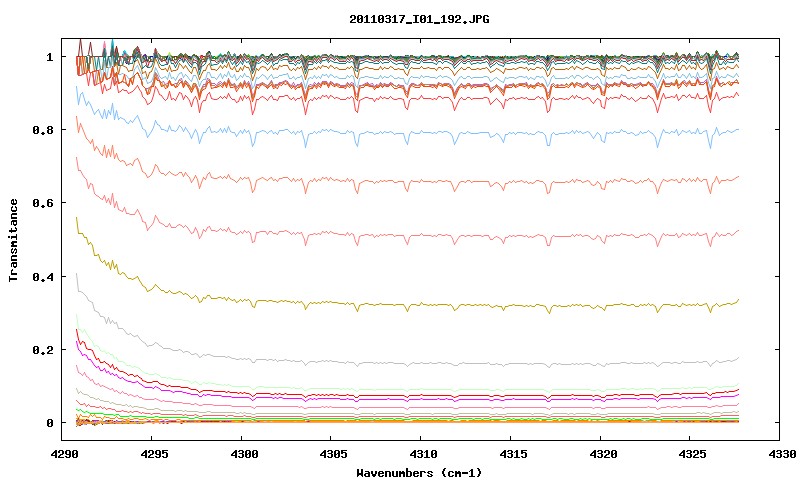The width and height of the screenshot is (800, 480).
Task: Click the Transmittance y-axis label
Action: pos(13,240)
